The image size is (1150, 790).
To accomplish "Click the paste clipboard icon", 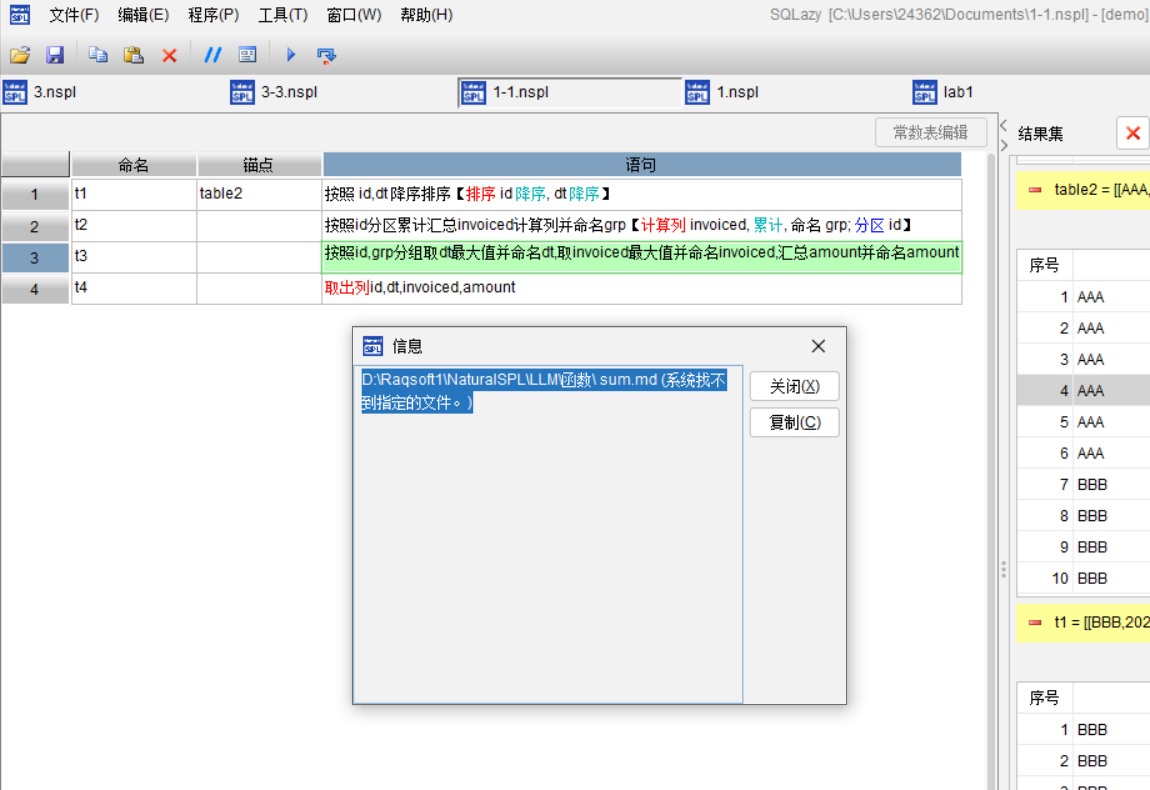I will pos(133,55).
